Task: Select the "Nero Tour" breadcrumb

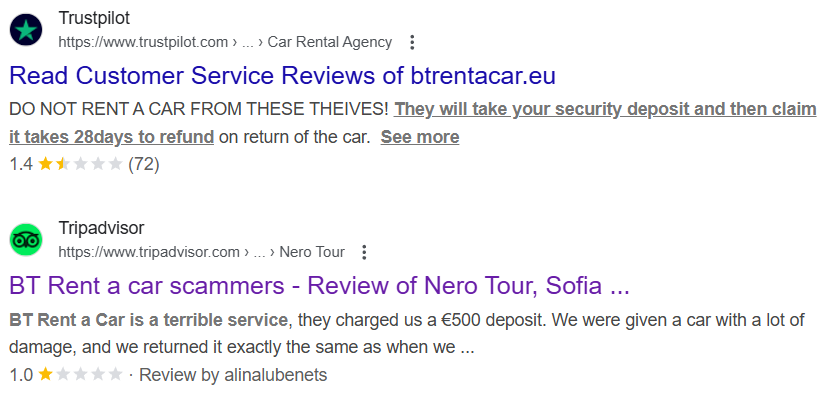Action: pyautogui.click(x=311, y=252)
